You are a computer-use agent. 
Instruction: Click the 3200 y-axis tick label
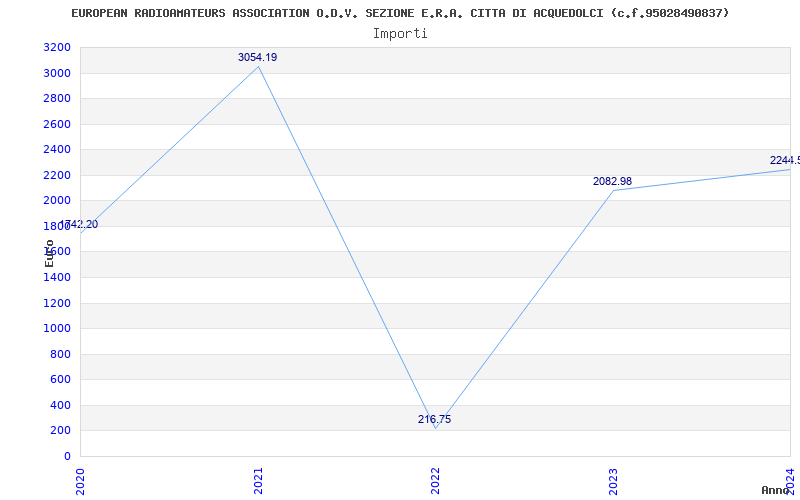pyautogui.click(x=57, y=48)
